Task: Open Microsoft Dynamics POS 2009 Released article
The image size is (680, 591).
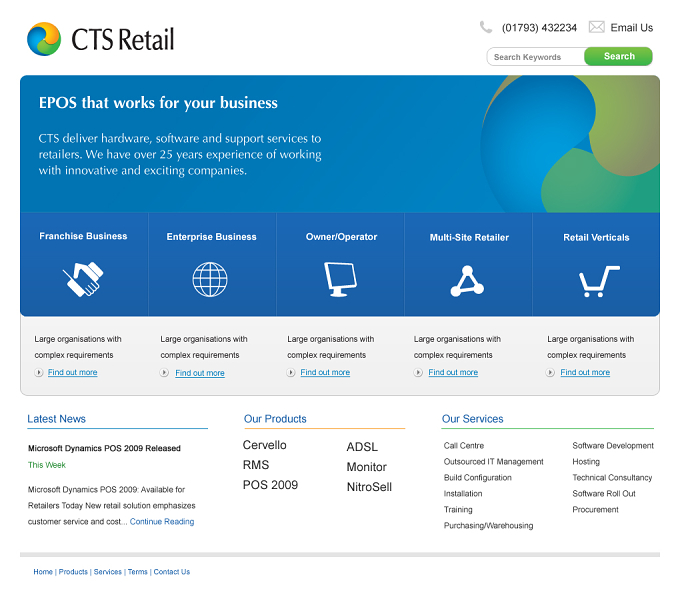Action: 105,448
